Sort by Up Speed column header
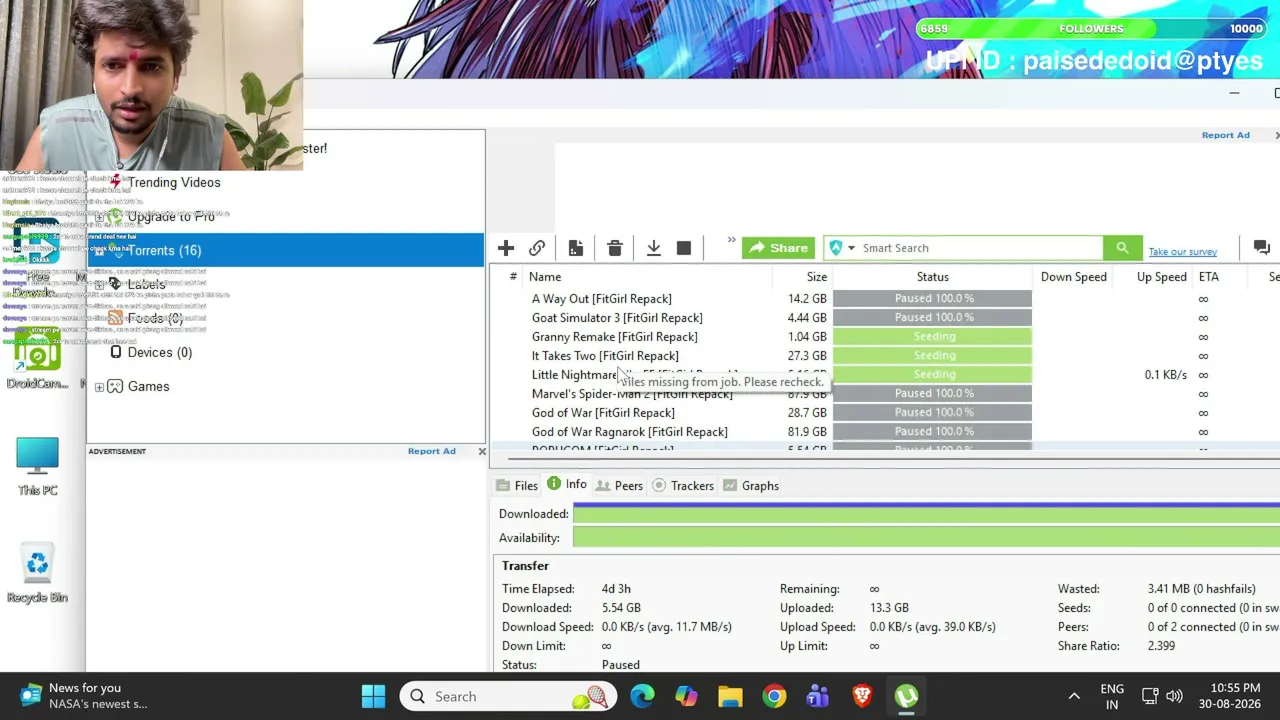 point(1162,277)
